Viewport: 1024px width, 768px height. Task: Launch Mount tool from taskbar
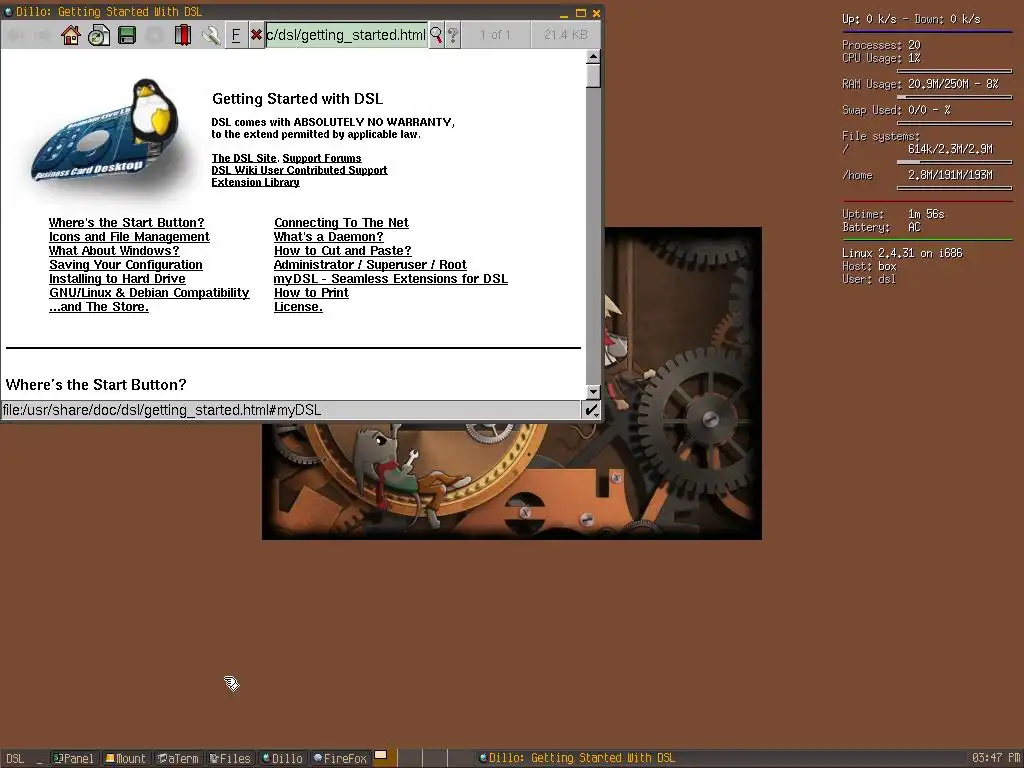point(127,758)
